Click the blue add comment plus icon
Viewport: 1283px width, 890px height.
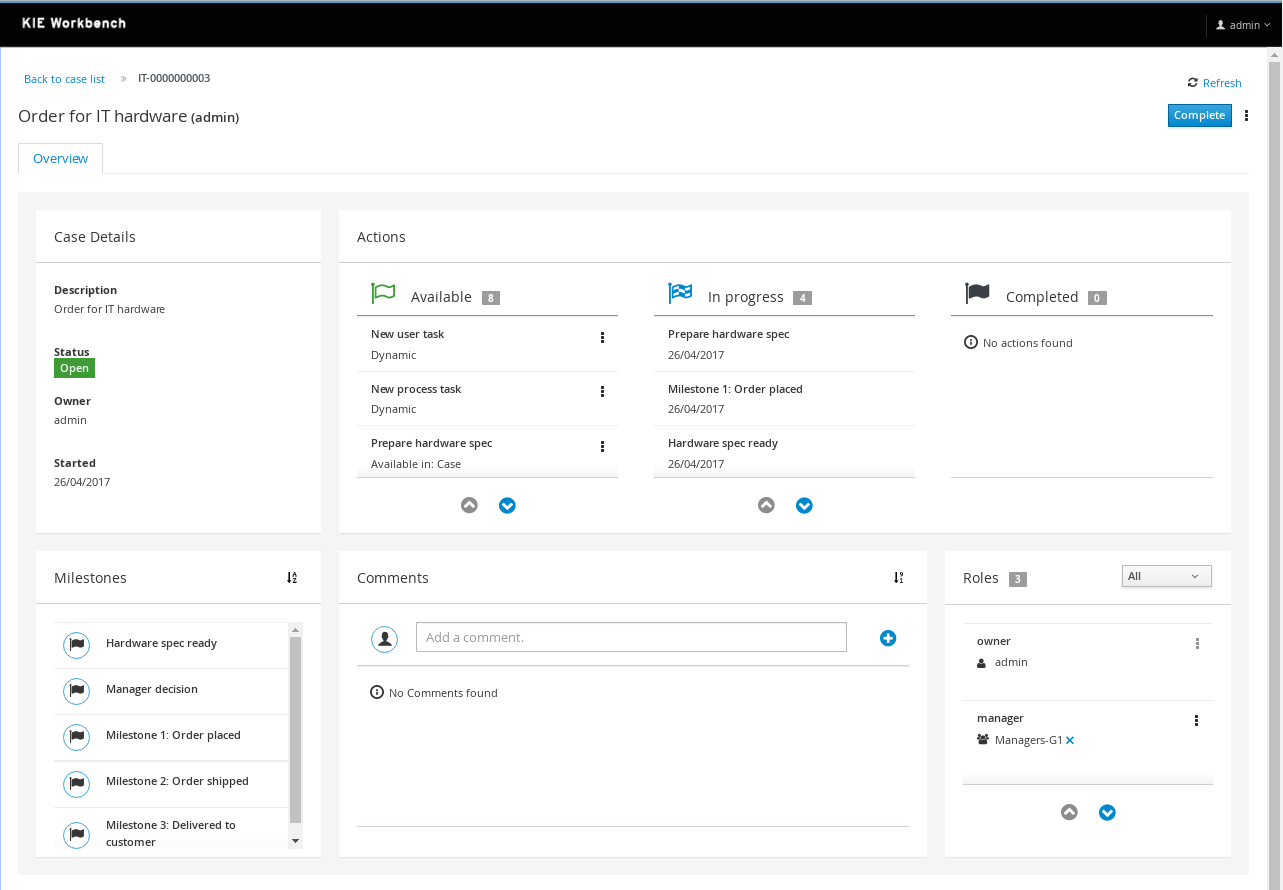click(x=888, y=638)
